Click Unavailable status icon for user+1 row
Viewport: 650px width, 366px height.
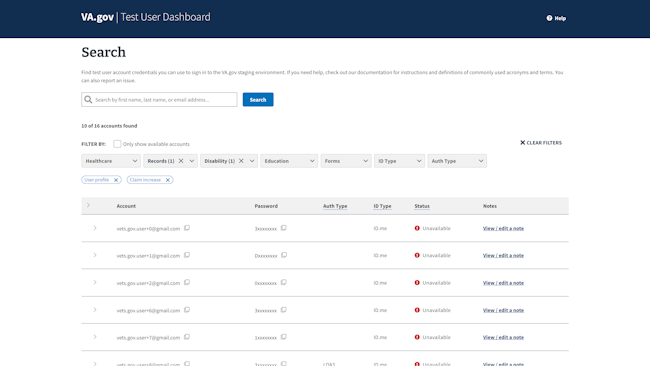(417, 255)
